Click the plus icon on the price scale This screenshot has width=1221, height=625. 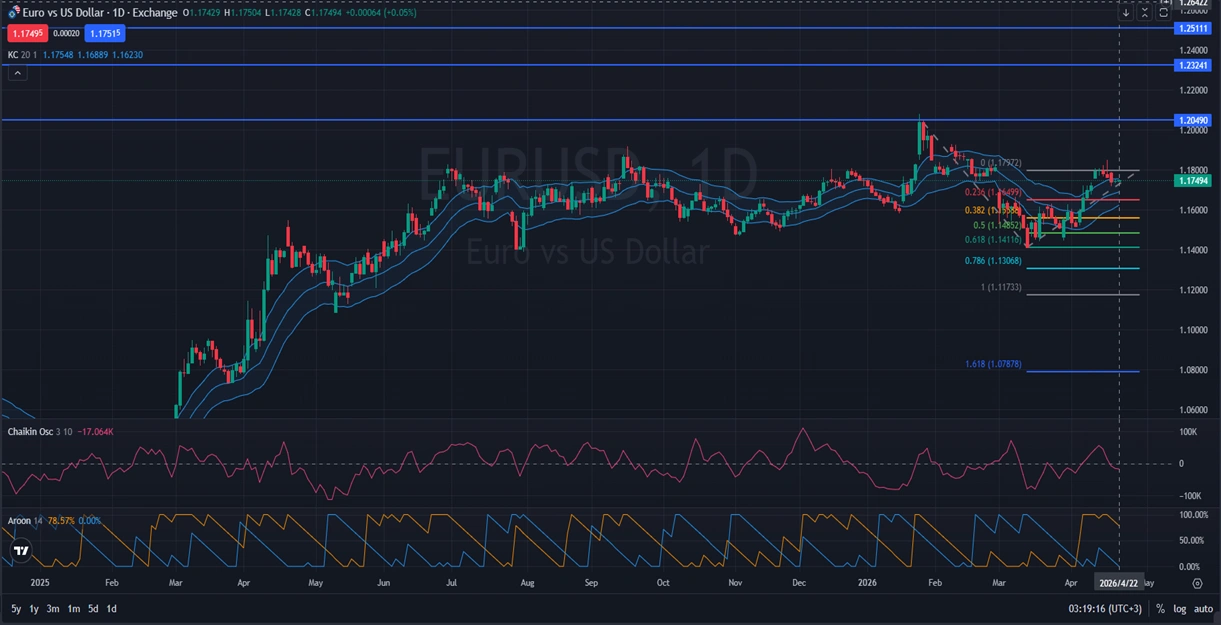[1165, 3]
